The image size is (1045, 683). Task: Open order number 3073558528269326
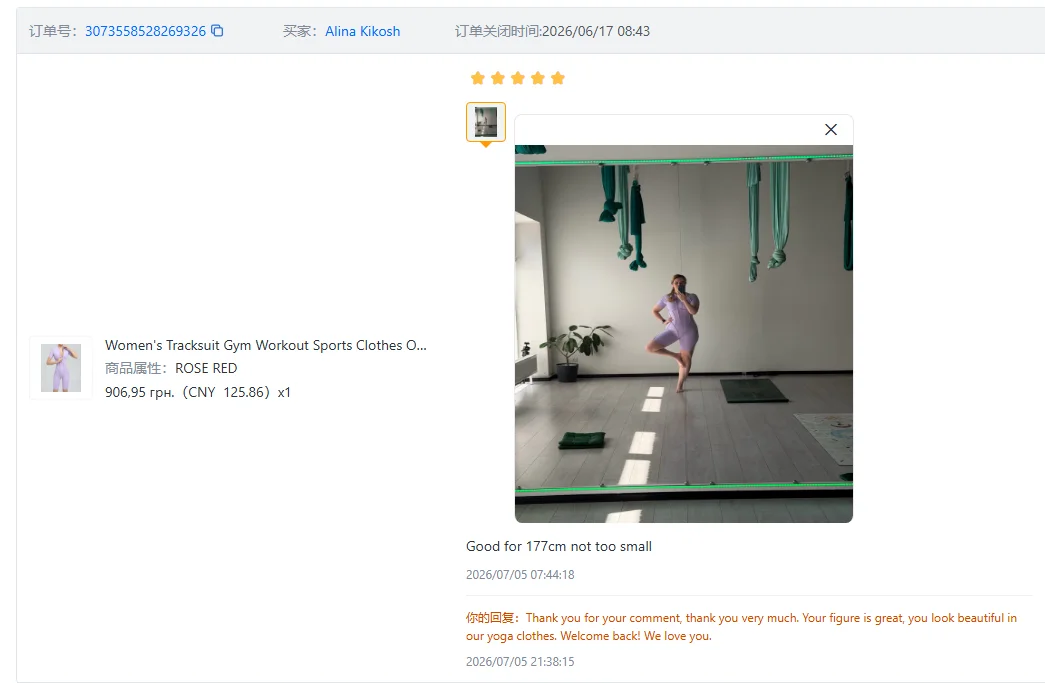[x=145, y=31]
